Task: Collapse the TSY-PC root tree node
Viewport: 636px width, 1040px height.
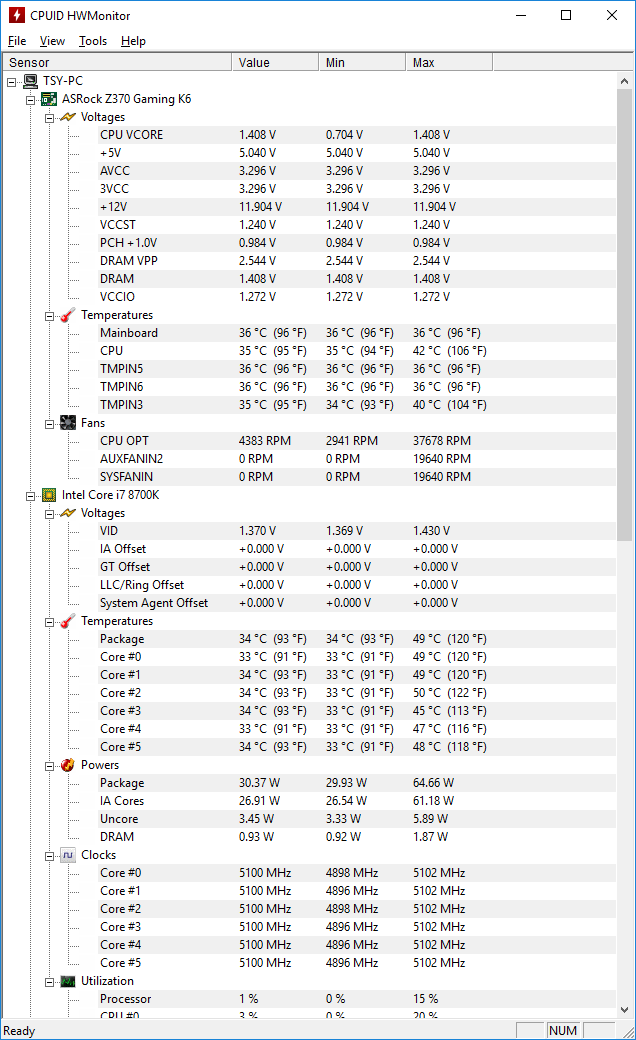Action: [x=12, y=81]
